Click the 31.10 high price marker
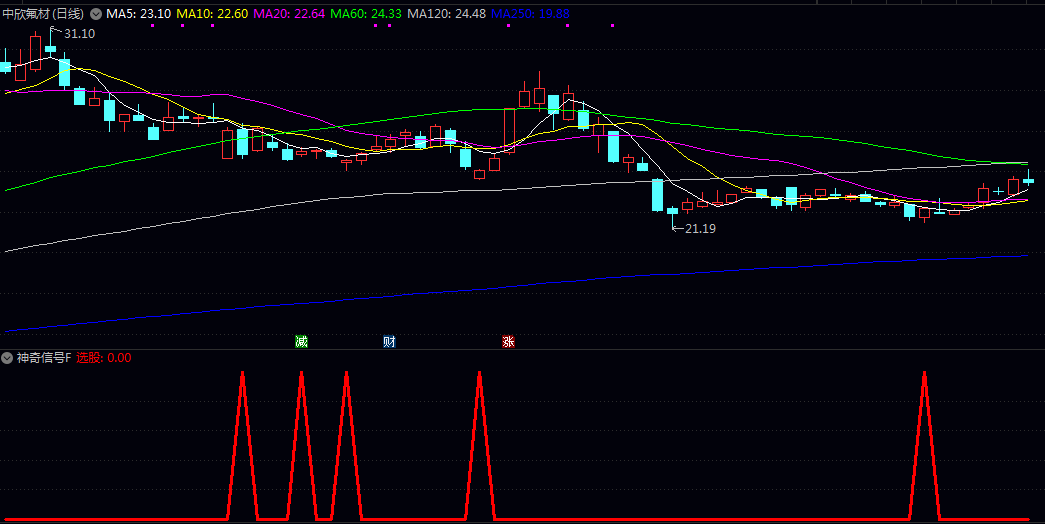 pos(79,34)
